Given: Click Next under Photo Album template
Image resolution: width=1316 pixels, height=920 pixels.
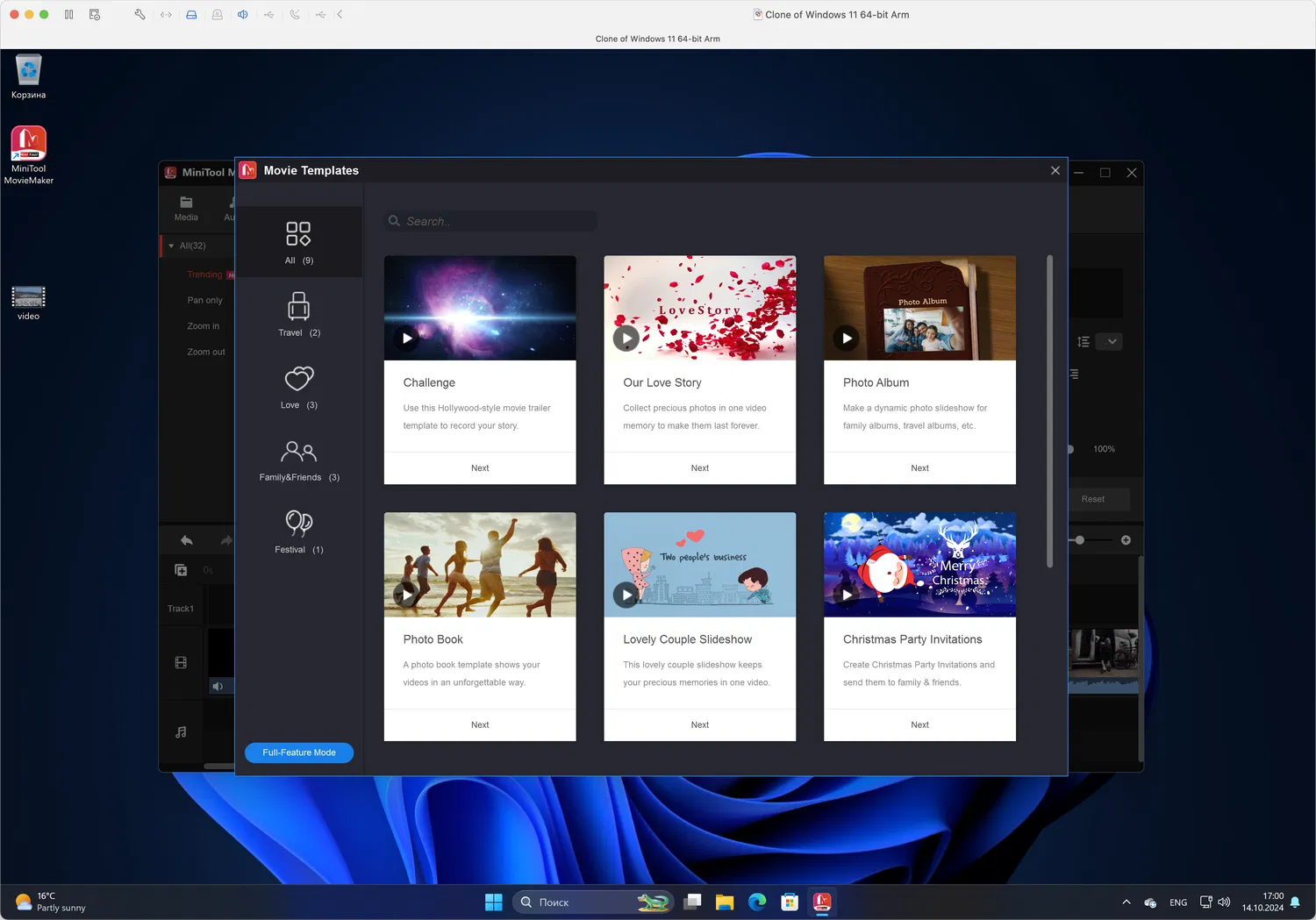Looking at the screenshot, I should [919, 468].
